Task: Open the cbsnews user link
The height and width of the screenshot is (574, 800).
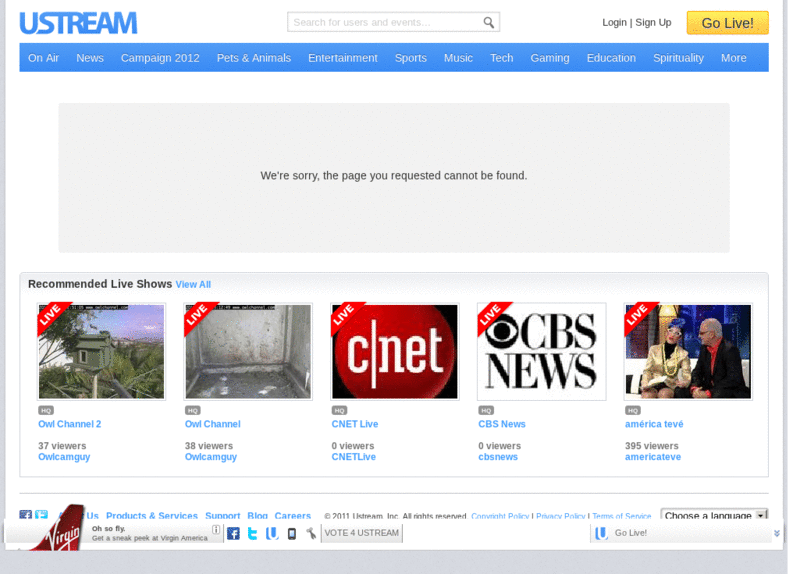Action: click(498, 457)
